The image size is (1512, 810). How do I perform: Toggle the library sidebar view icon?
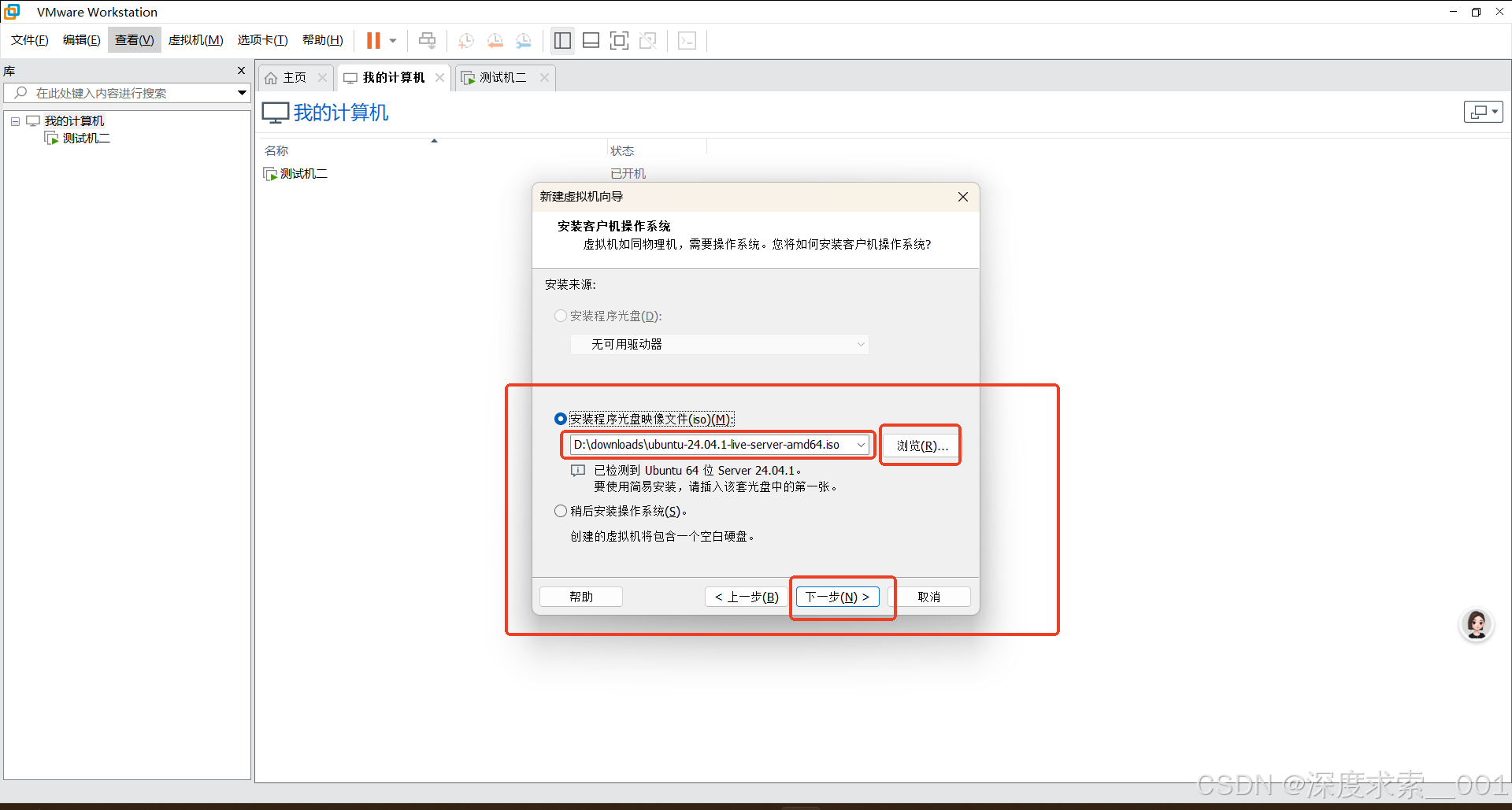(x=562, y=40)
